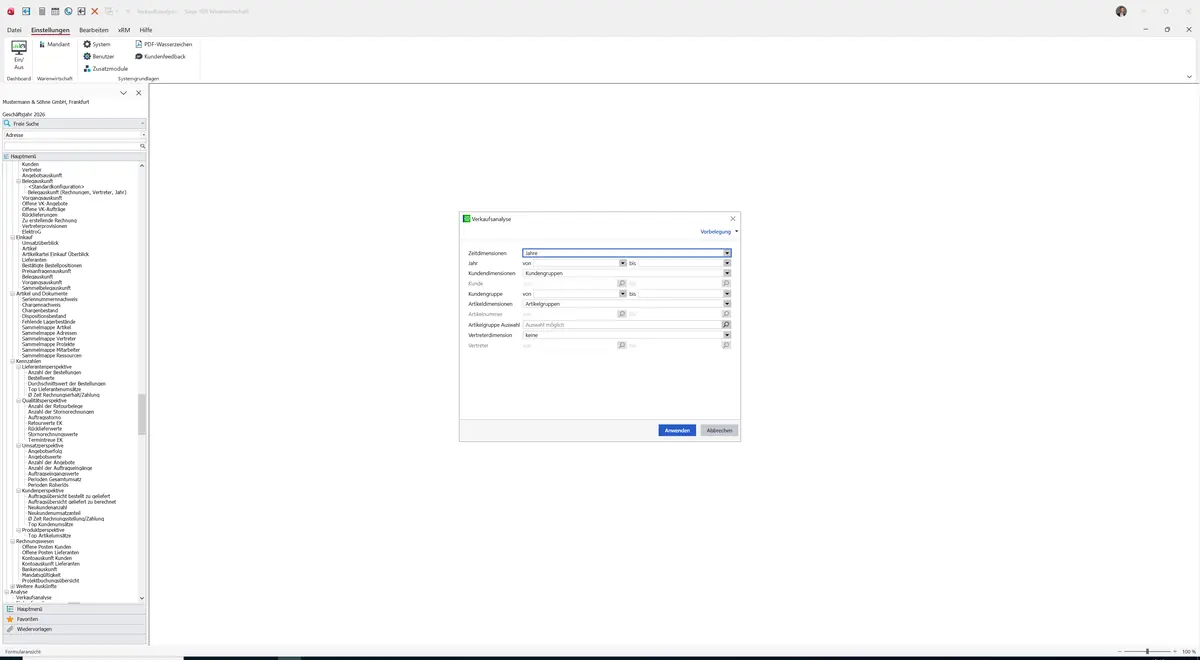This screenshot has height=660, width=1200.
Task: Open the Hilfe tab
Action: [146, 30]
